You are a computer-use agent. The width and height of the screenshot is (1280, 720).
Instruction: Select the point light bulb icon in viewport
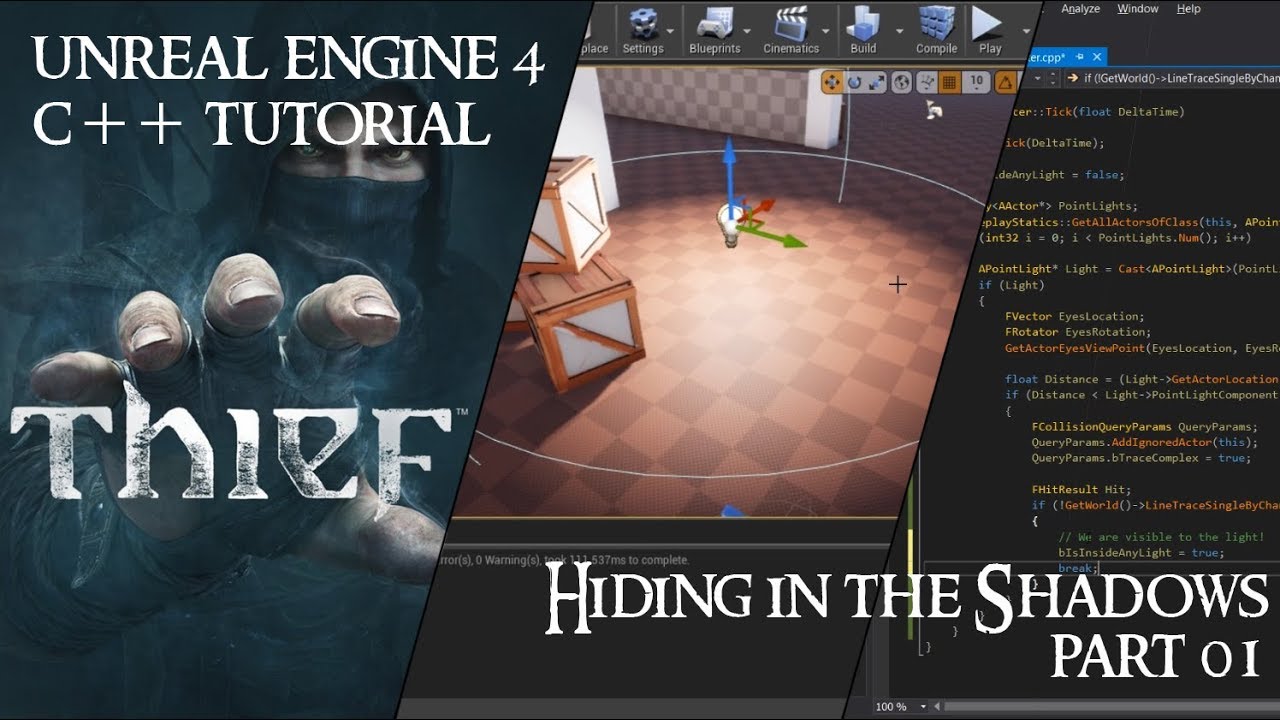pyautogui.click(x=732, y=226)
